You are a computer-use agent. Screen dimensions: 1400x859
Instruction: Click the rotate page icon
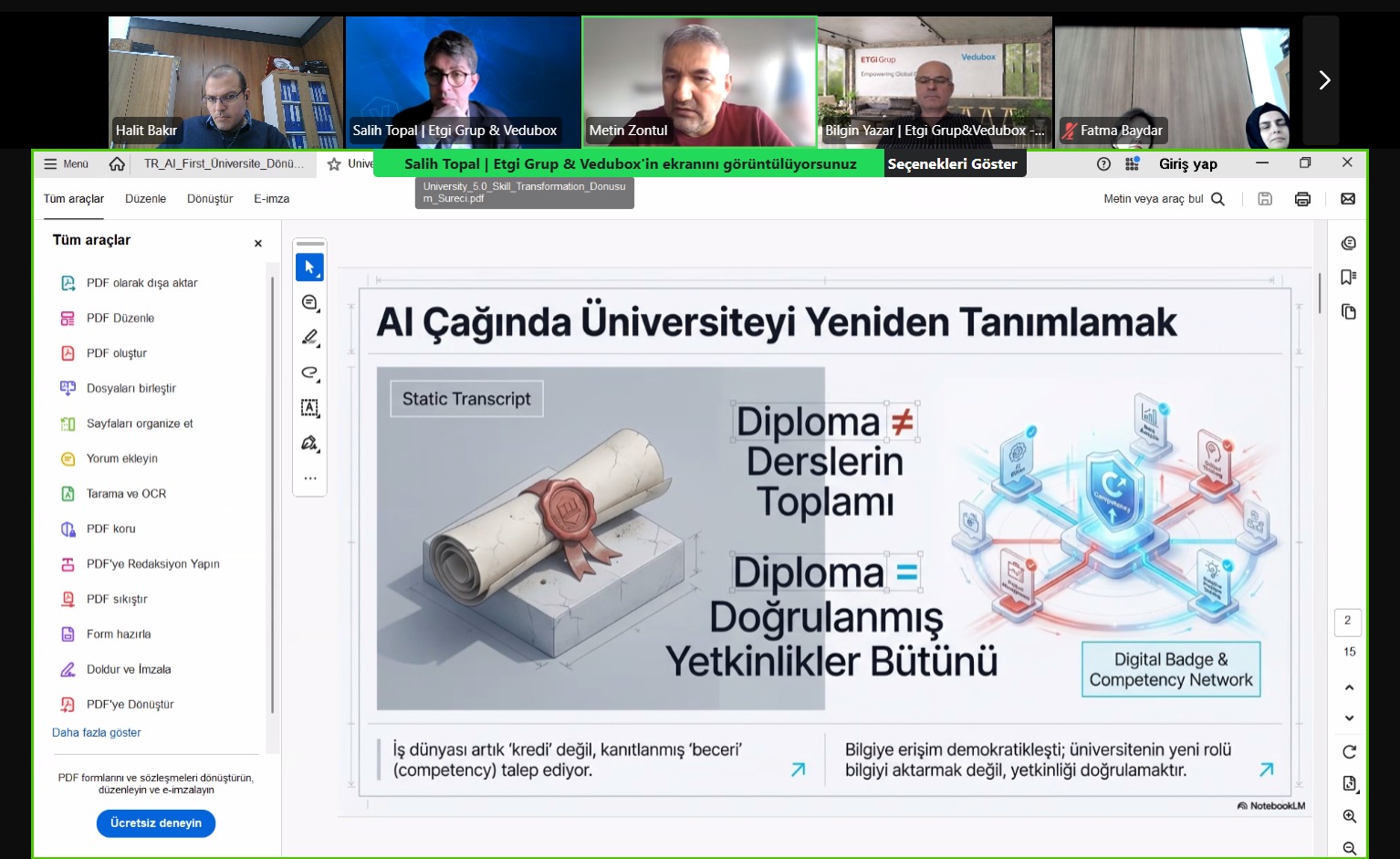click(x=1349, y=752)
